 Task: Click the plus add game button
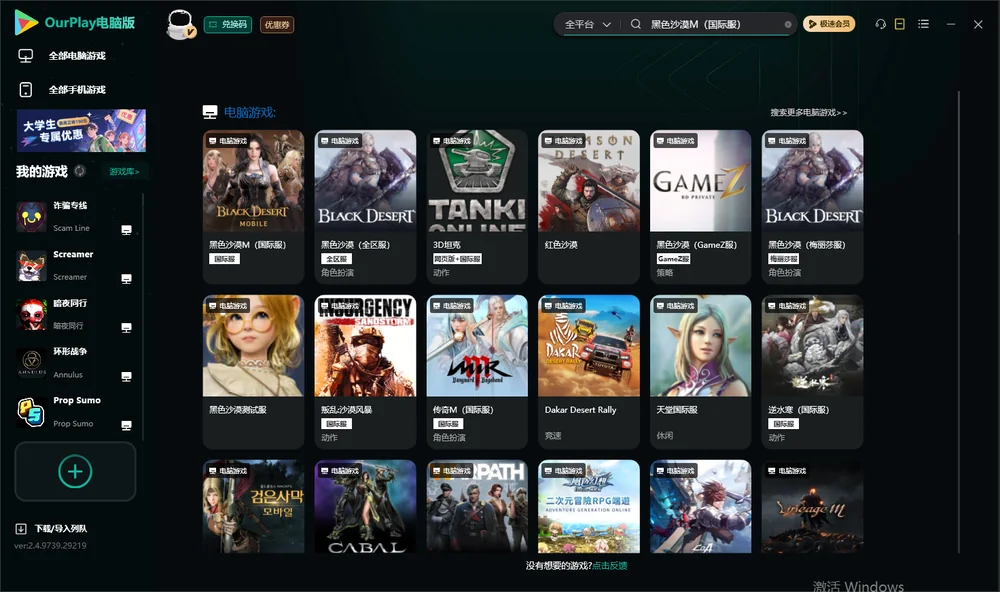(x=75, y=471)
